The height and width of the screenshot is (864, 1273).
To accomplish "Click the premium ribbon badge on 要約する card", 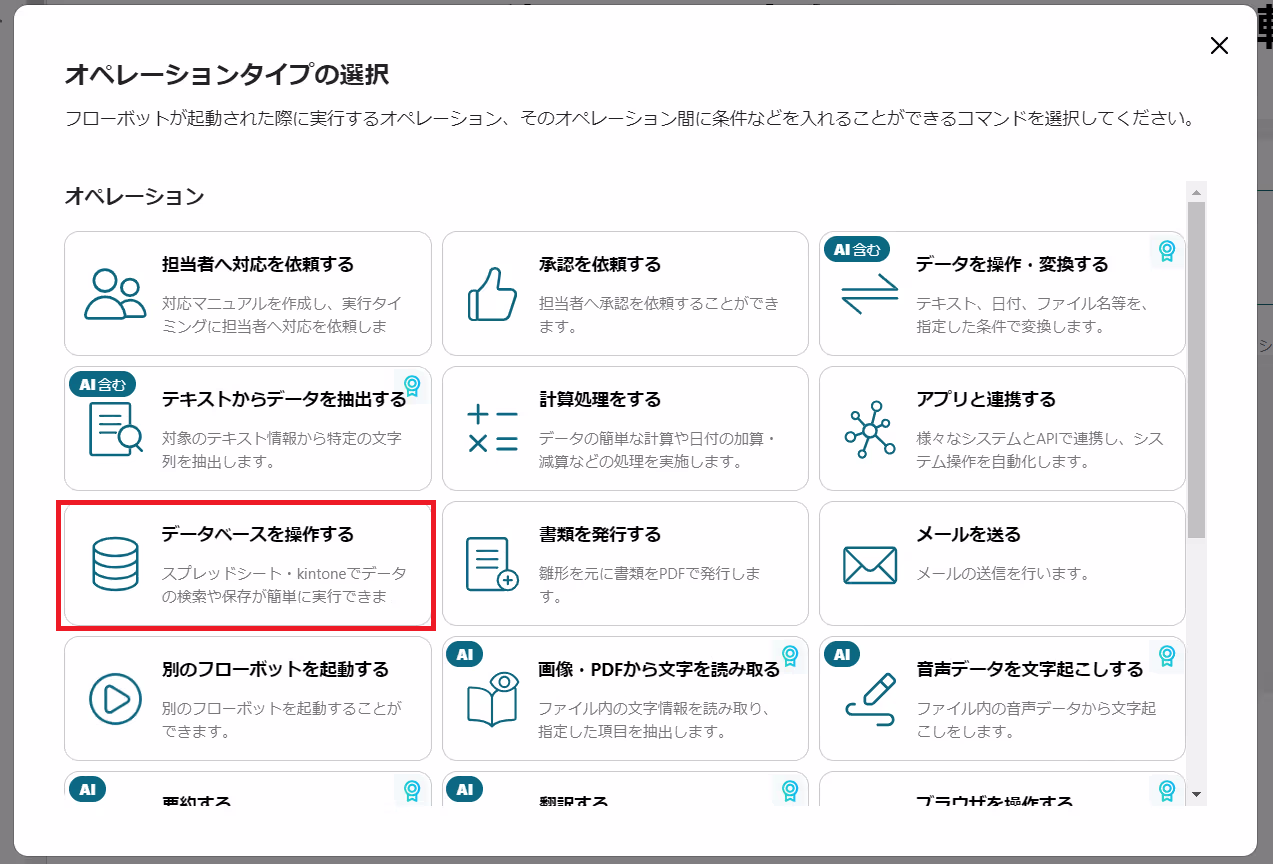I will click(x=411, y=791).
